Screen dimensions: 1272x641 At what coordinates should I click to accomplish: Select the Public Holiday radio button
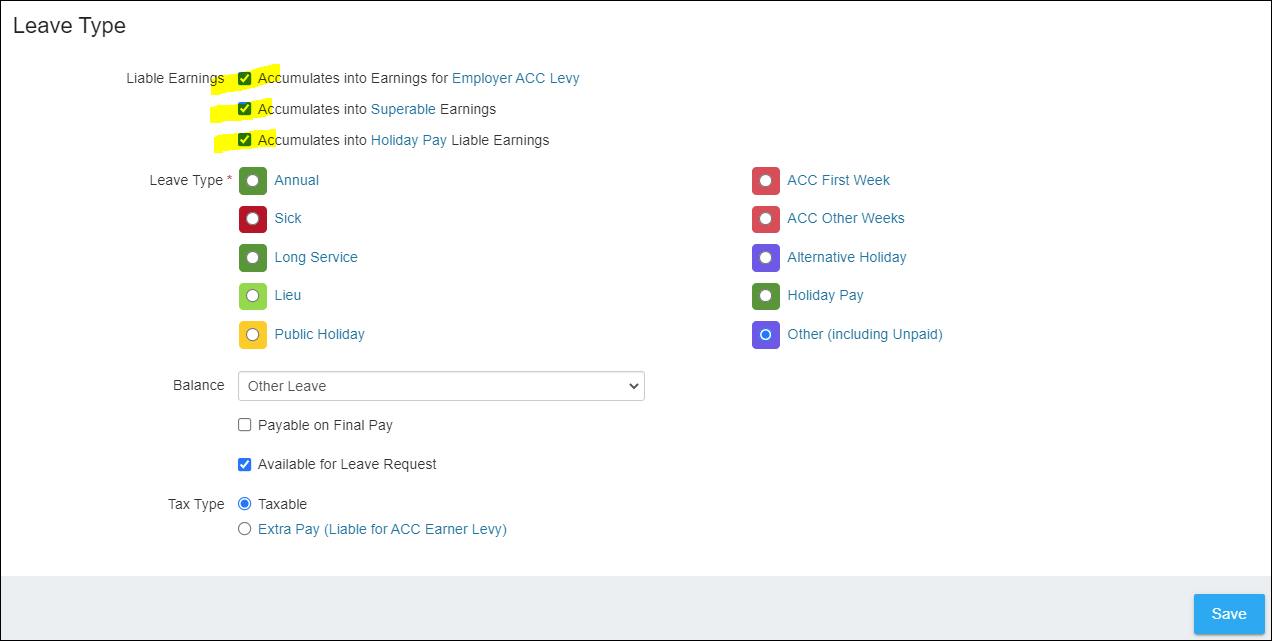point(253,335)
